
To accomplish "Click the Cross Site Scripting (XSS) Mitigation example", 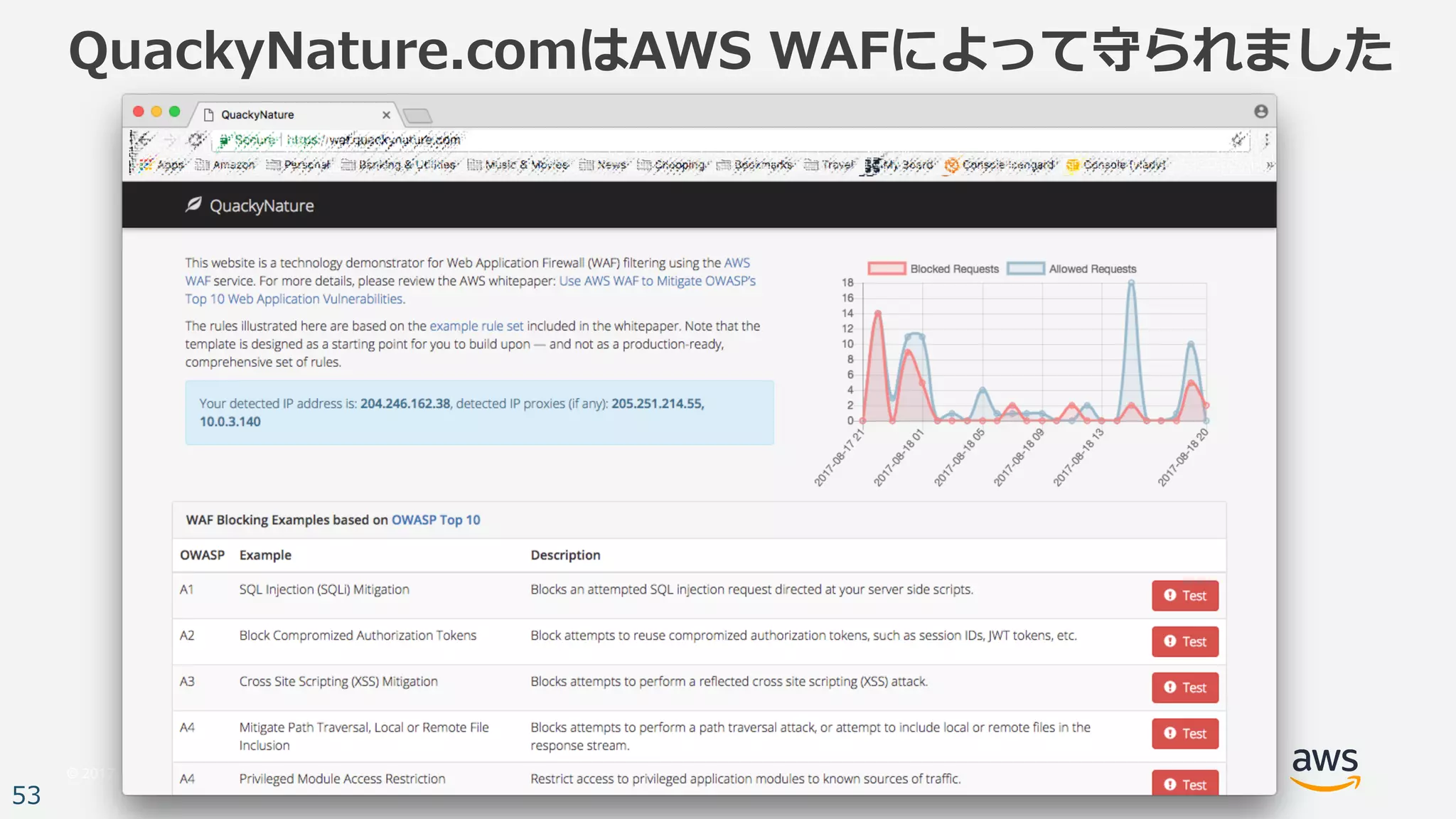I will 338,682.
